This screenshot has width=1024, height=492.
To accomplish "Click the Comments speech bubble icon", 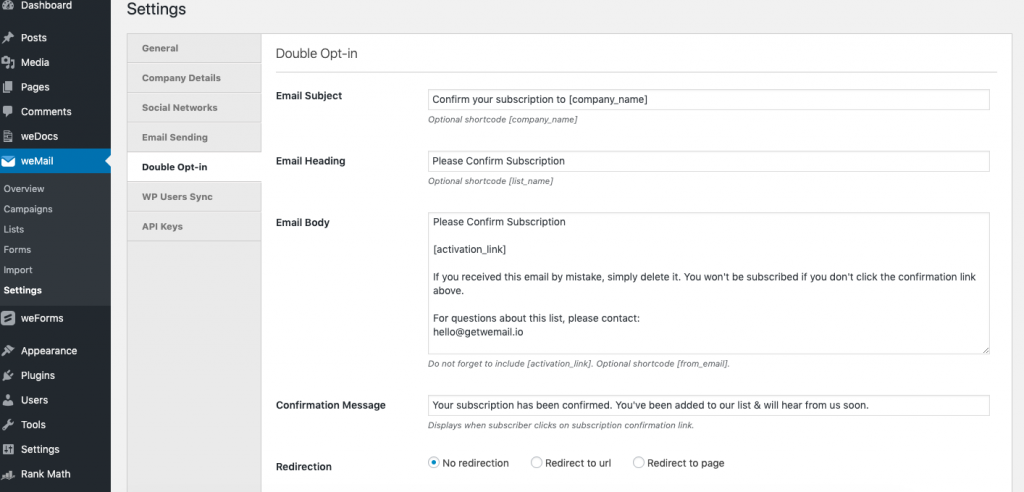I will [8, 112].
